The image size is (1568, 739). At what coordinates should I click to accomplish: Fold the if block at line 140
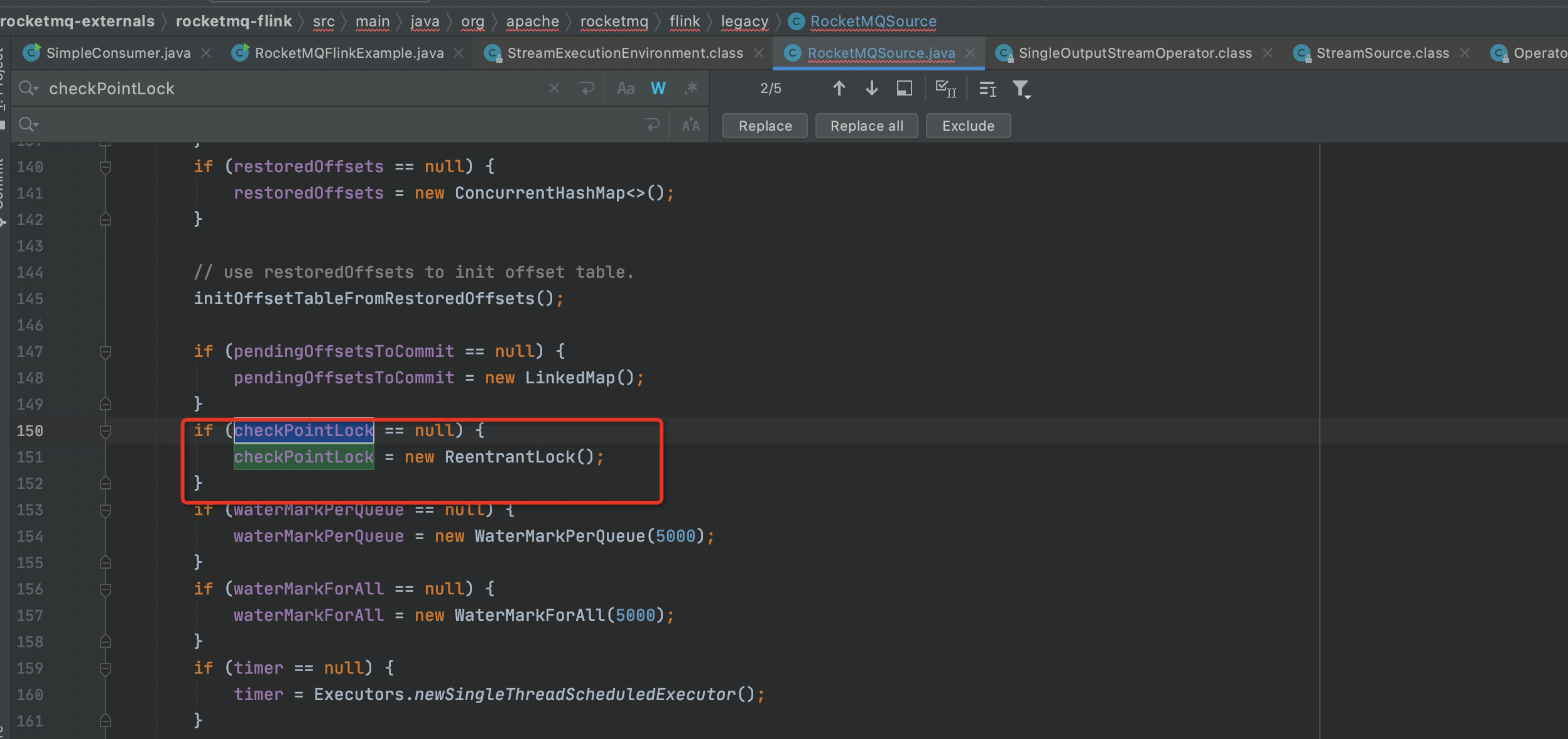[106, 167]
